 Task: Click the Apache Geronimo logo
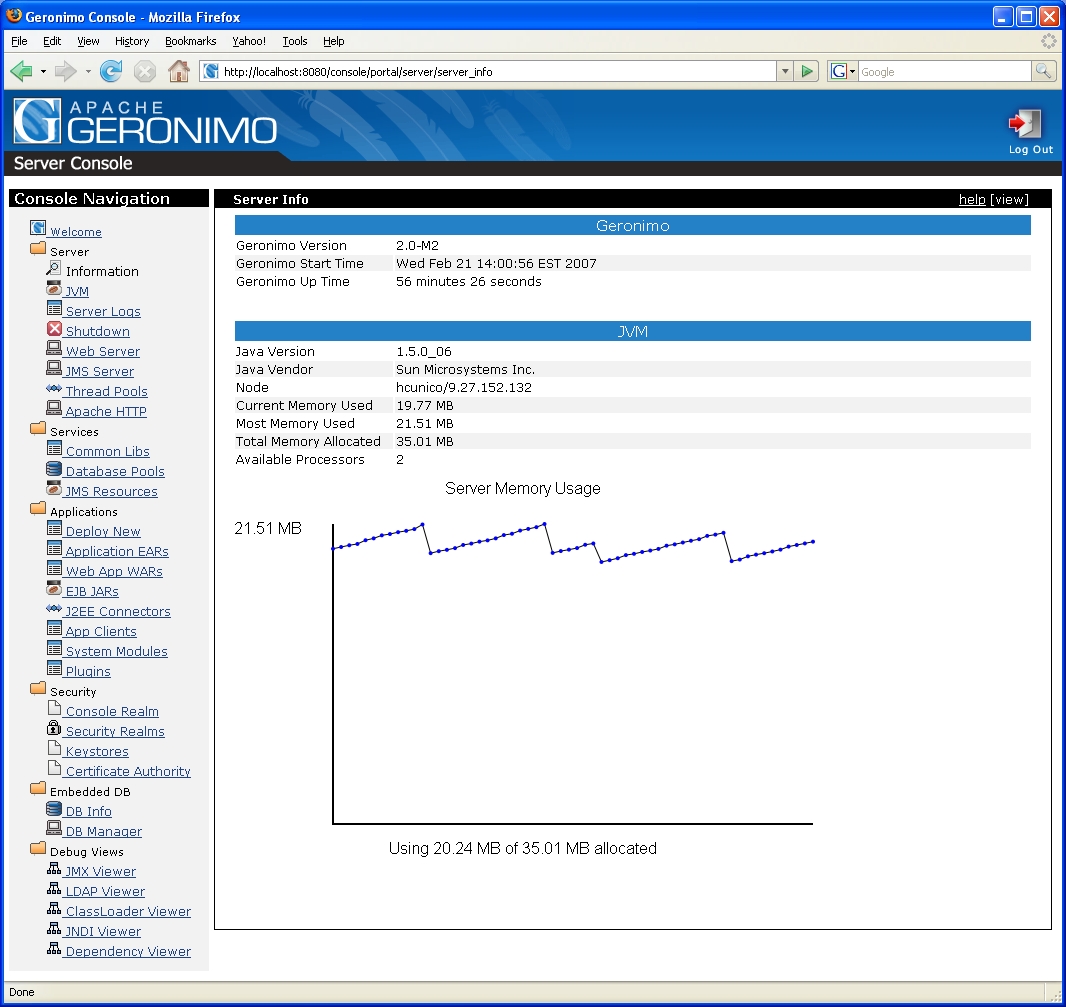click(x=145, y=122)
